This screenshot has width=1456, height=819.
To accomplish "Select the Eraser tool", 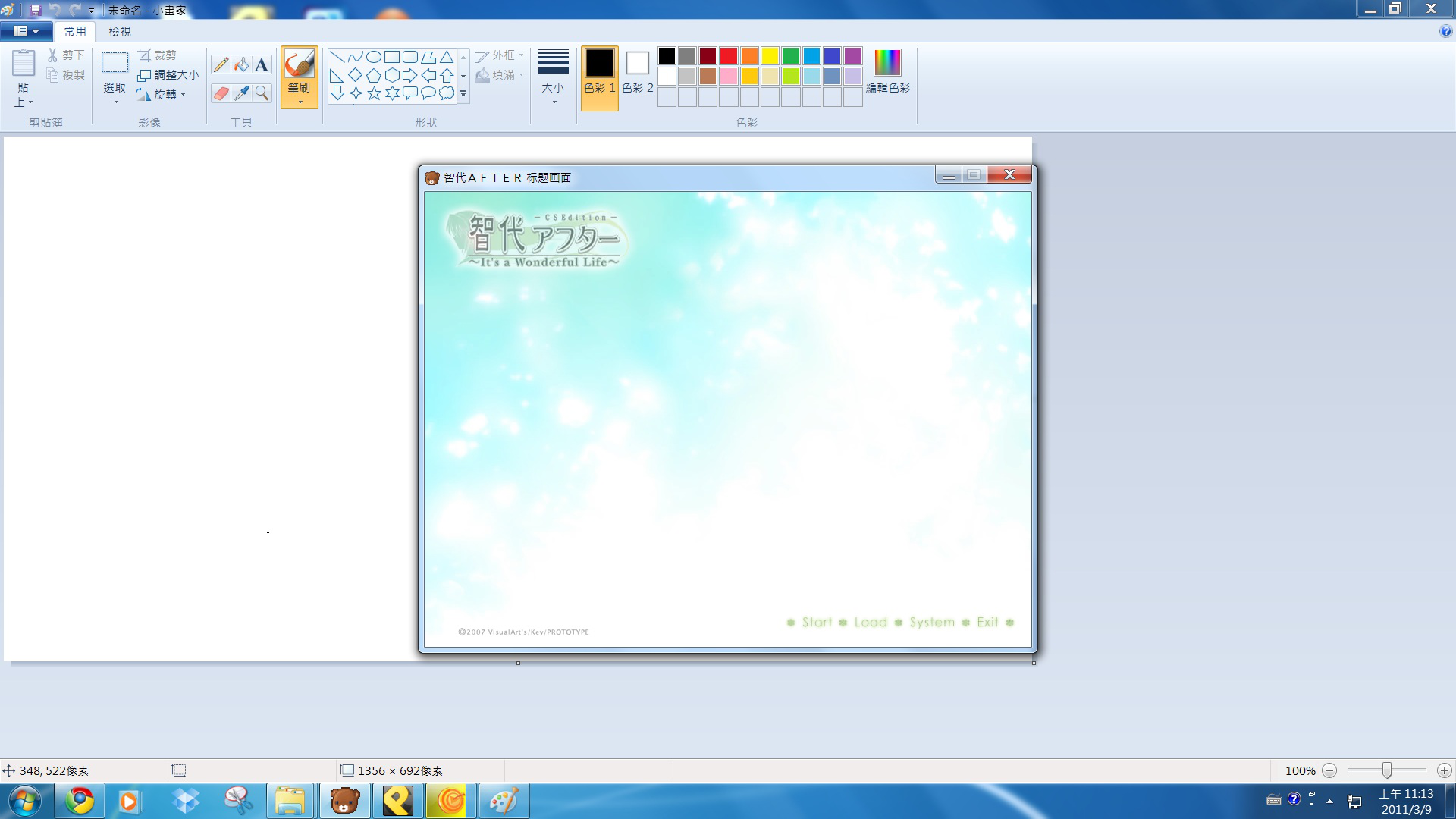I will (221, 93).
